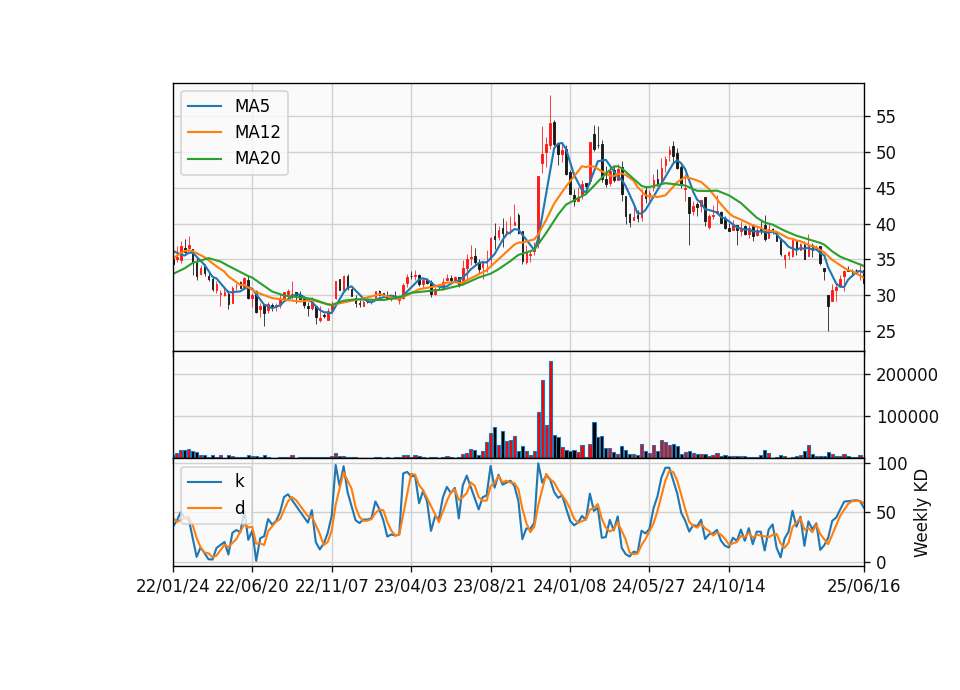Click the 22/01/24 date tick label

pos(173,586)
